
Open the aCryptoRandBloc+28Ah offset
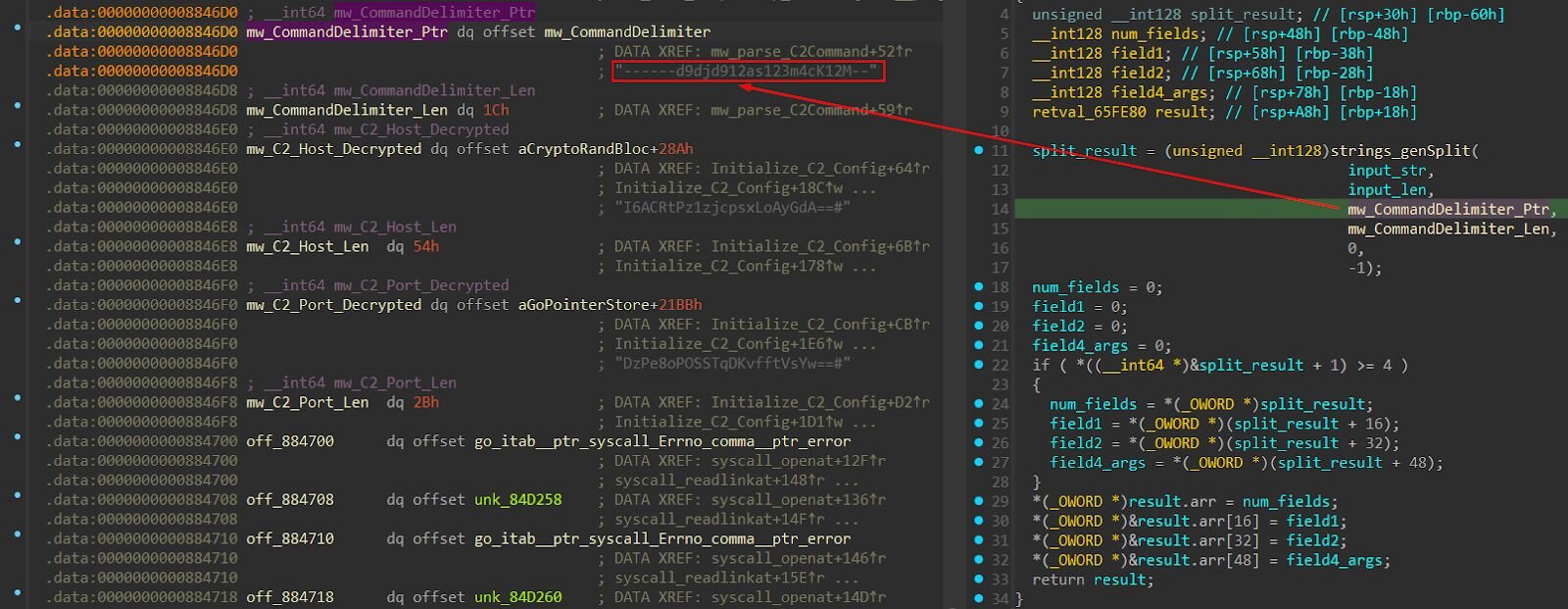coord(605,149)
